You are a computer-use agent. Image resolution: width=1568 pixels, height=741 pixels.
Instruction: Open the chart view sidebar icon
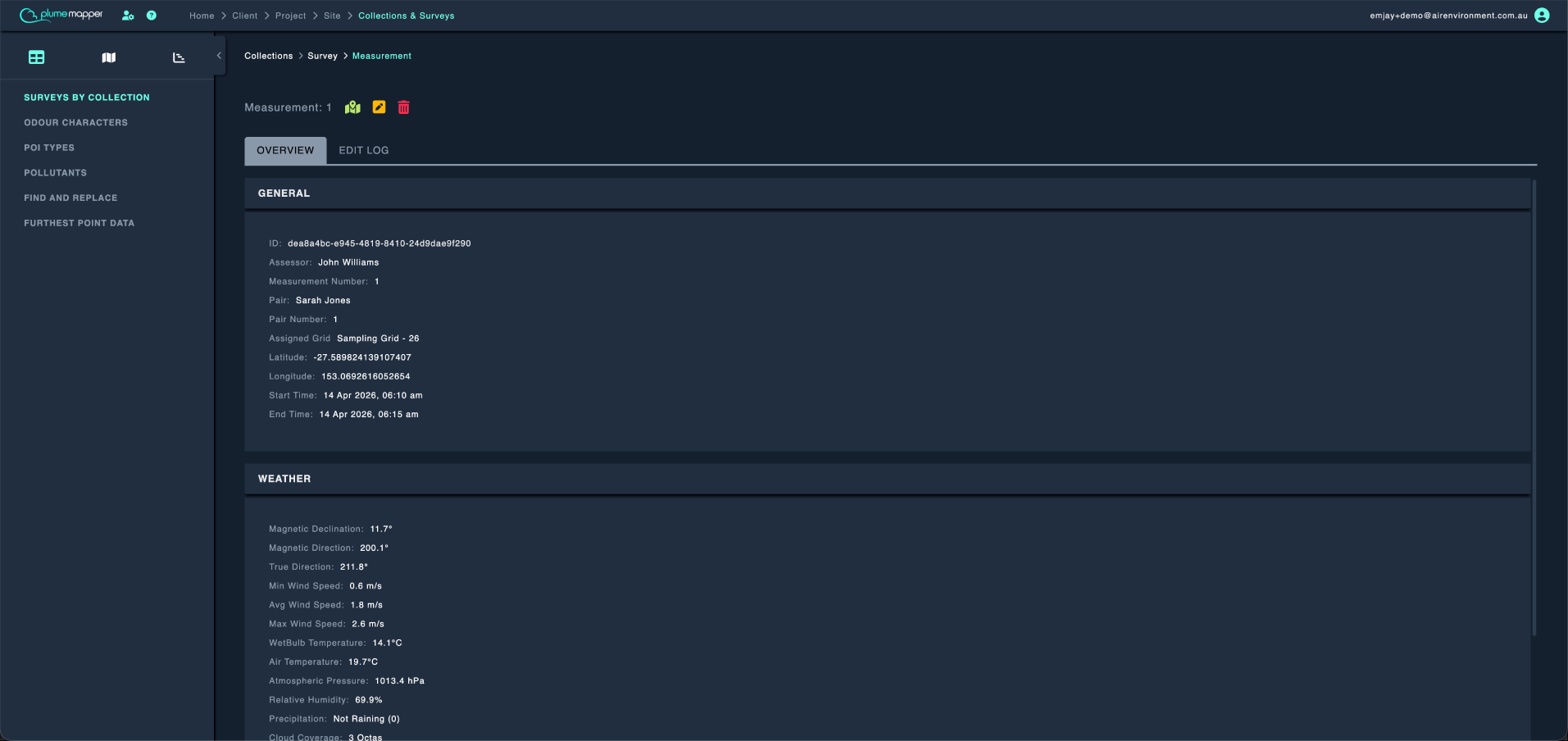179,57
